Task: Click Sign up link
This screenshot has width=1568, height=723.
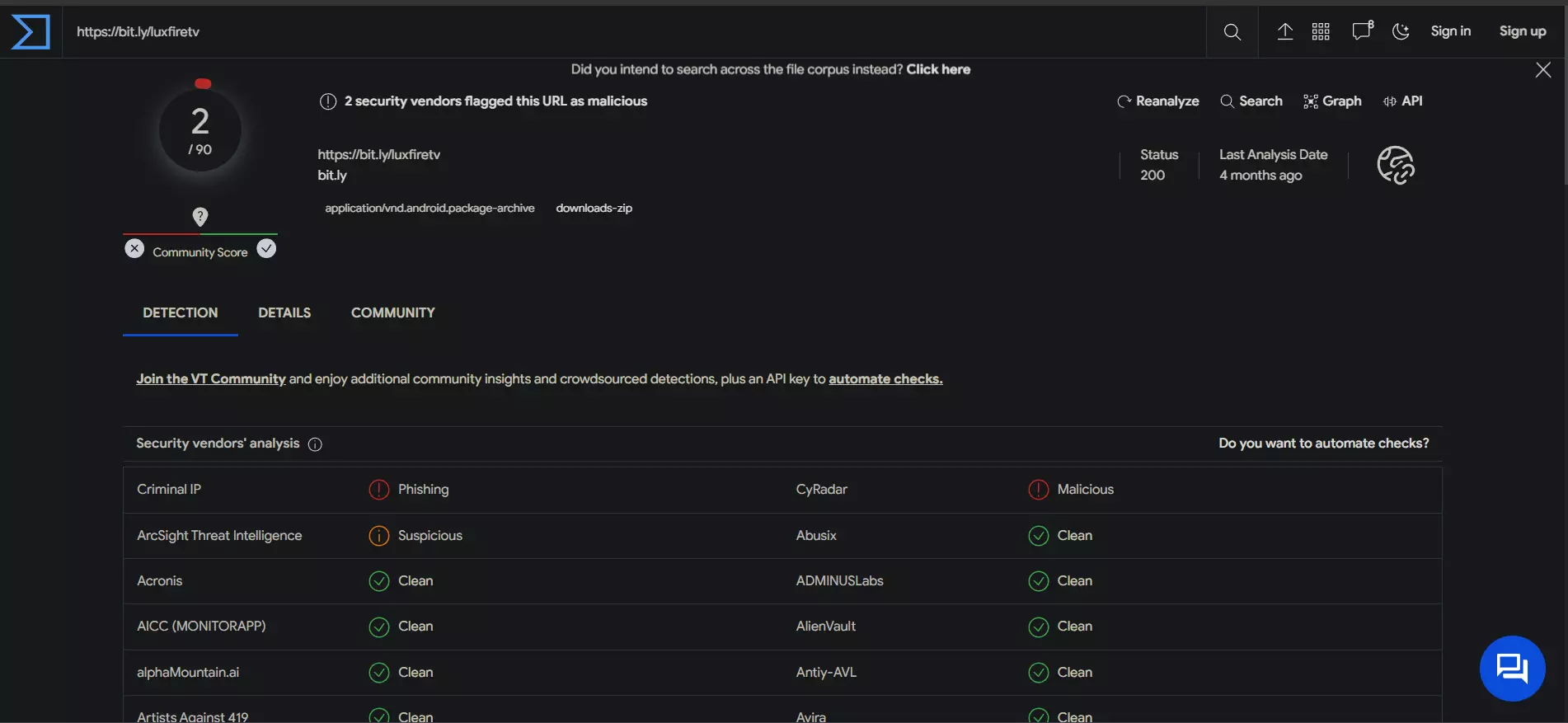Action: [x=1522, y=31]
